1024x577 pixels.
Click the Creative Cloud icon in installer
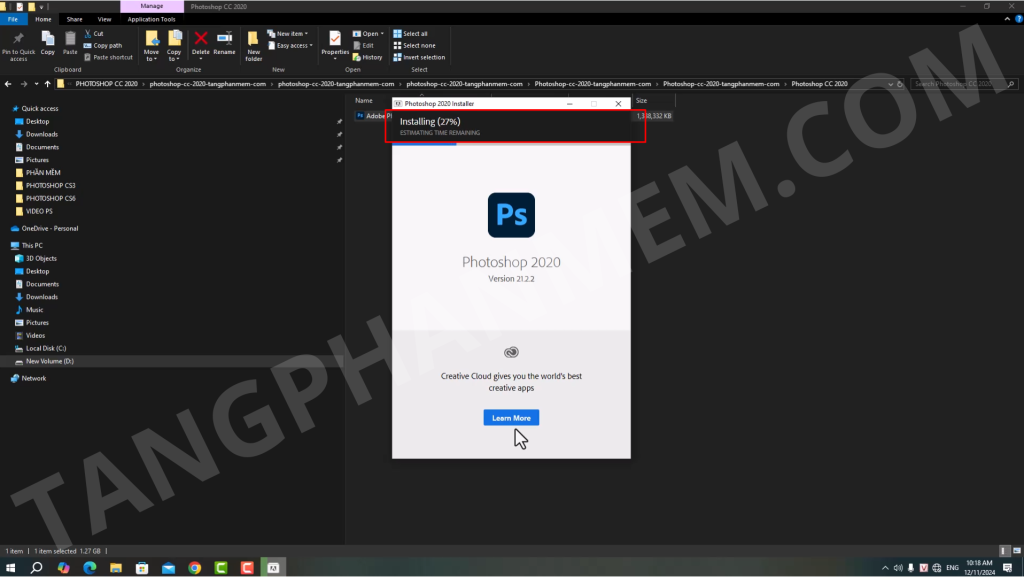[x=511, y=352]
